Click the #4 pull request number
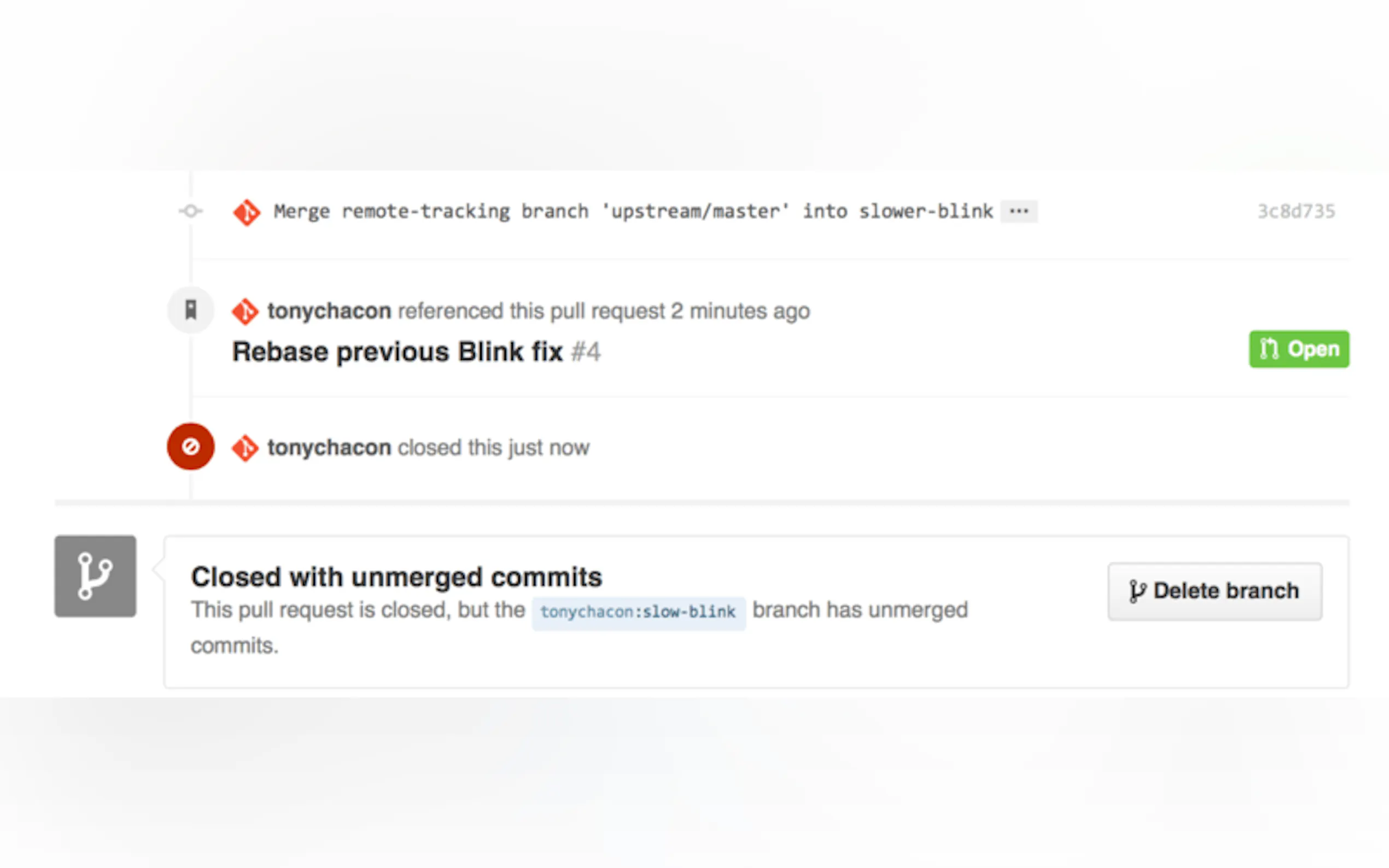Screen dimensions: 1389x868 pos(586,351)
